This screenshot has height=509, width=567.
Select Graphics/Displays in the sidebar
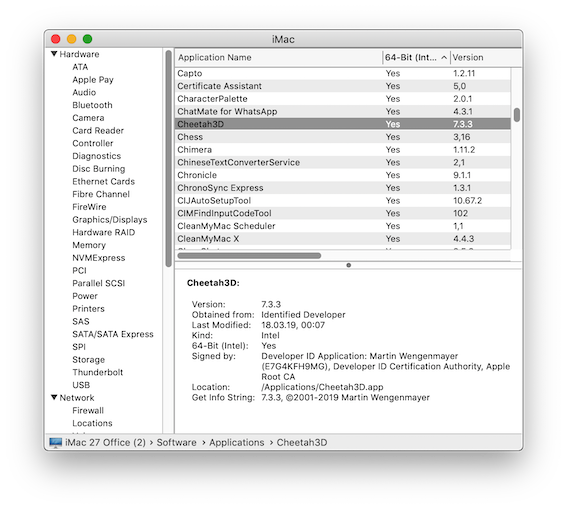110,220
